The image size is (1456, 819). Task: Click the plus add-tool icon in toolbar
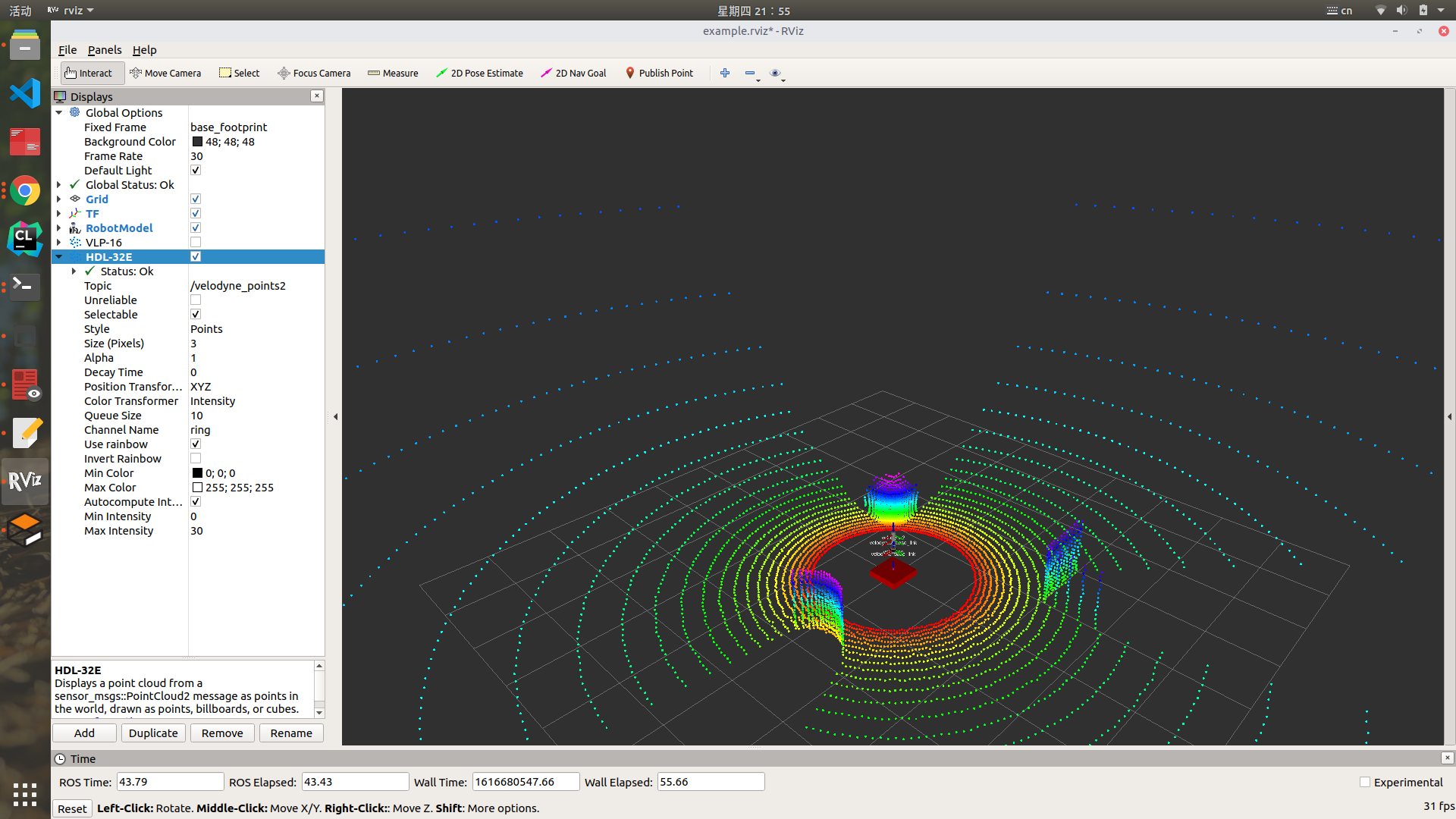point(725,73)
